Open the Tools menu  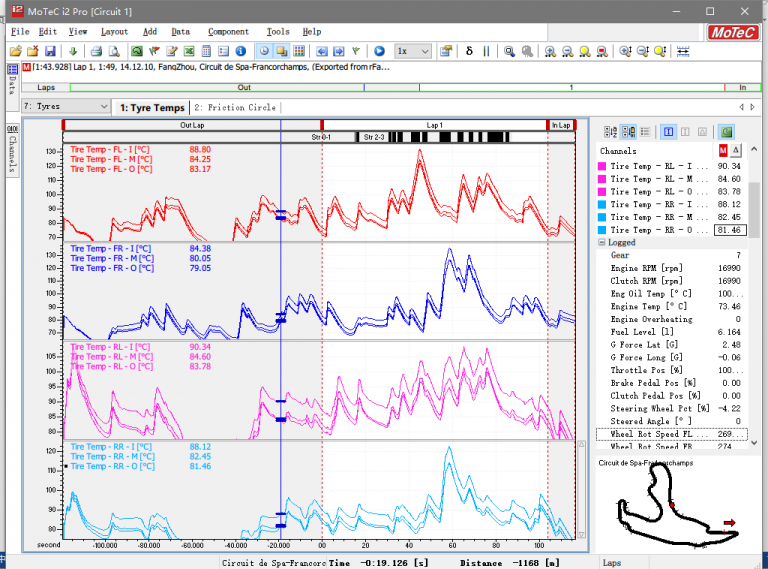278,32
